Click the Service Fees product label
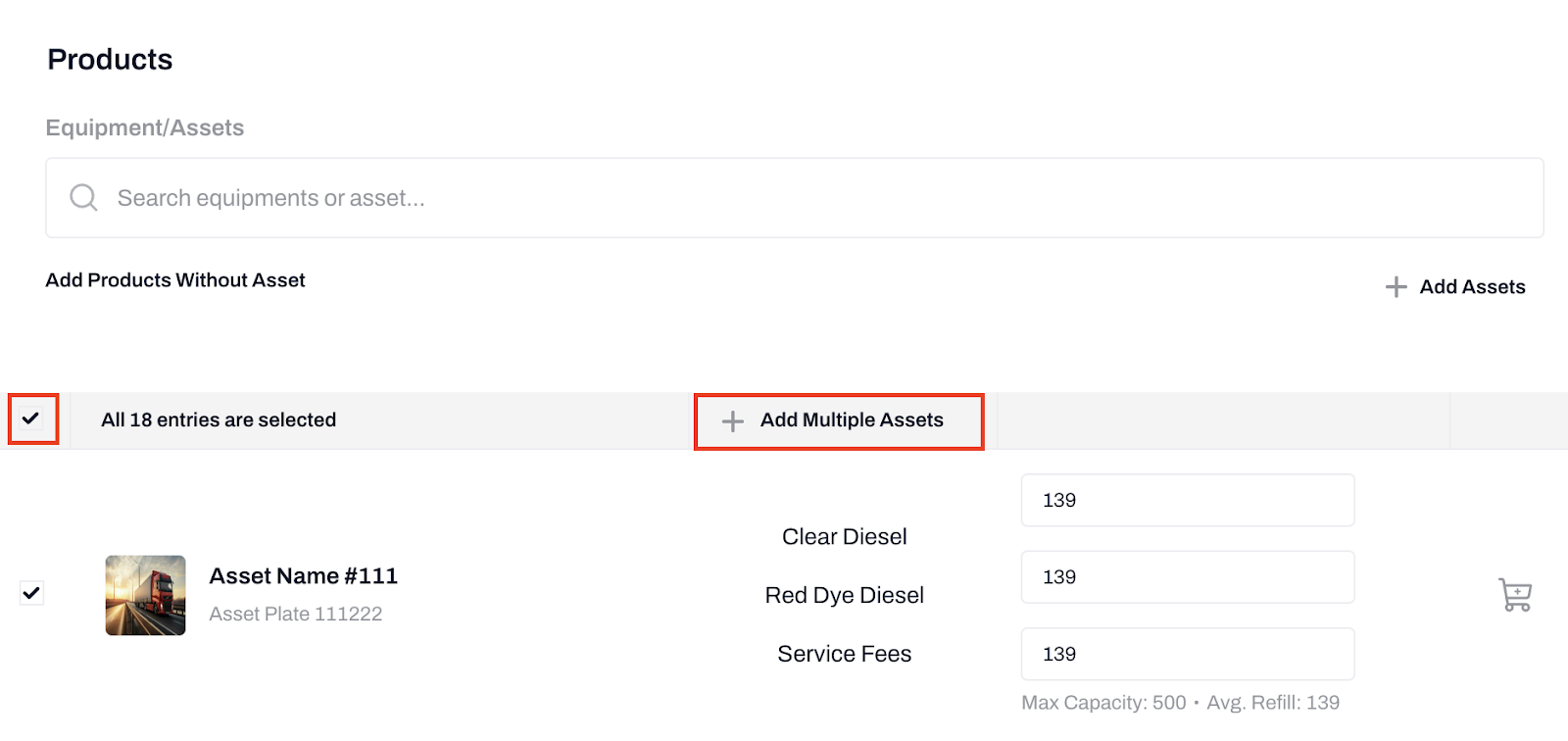 coord(844,654)
